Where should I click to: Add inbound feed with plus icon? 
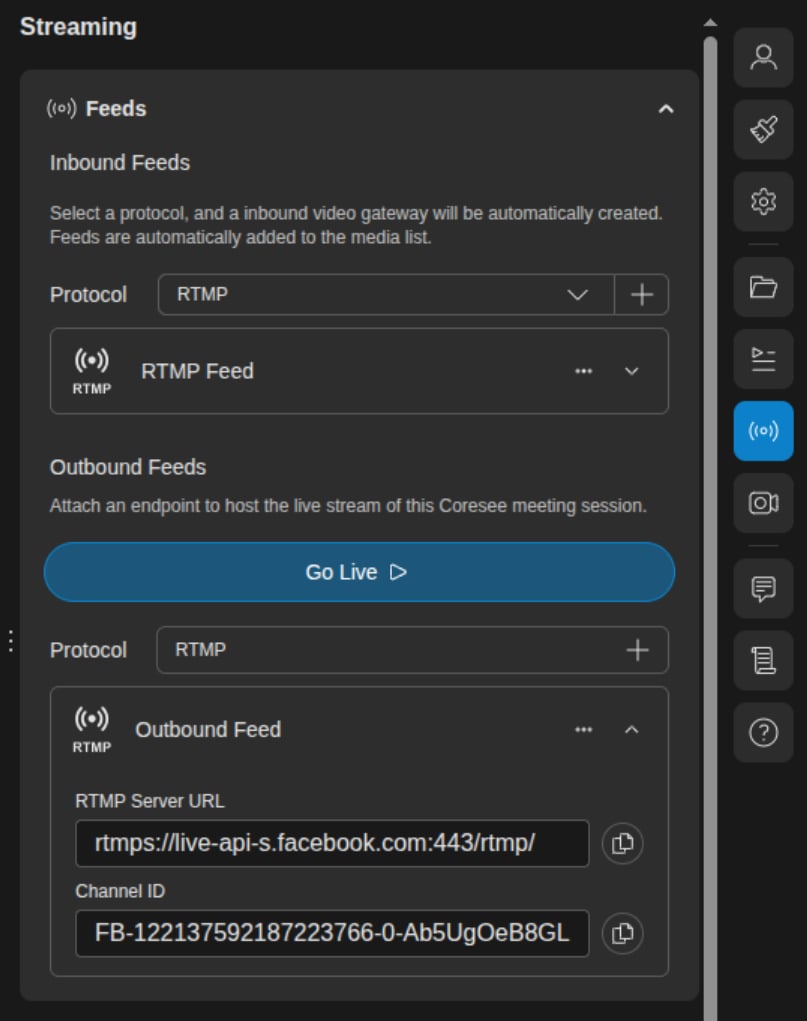642,294
